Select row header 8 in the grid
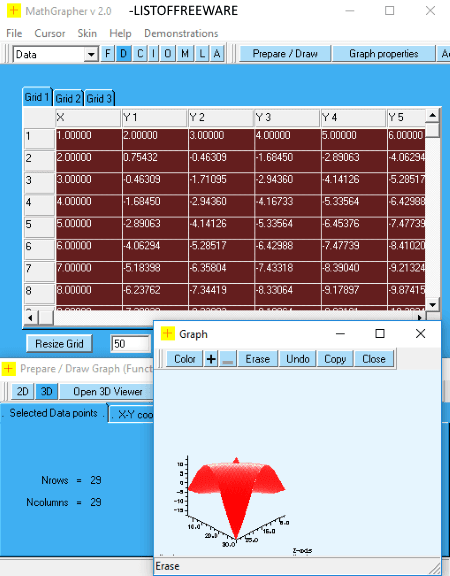 pos(39,293)
